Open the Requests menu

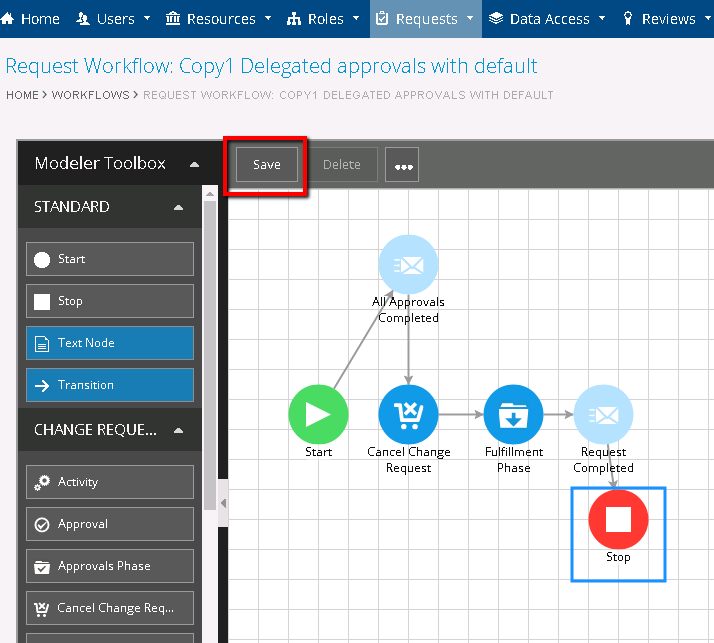click(x=426, y=19)
